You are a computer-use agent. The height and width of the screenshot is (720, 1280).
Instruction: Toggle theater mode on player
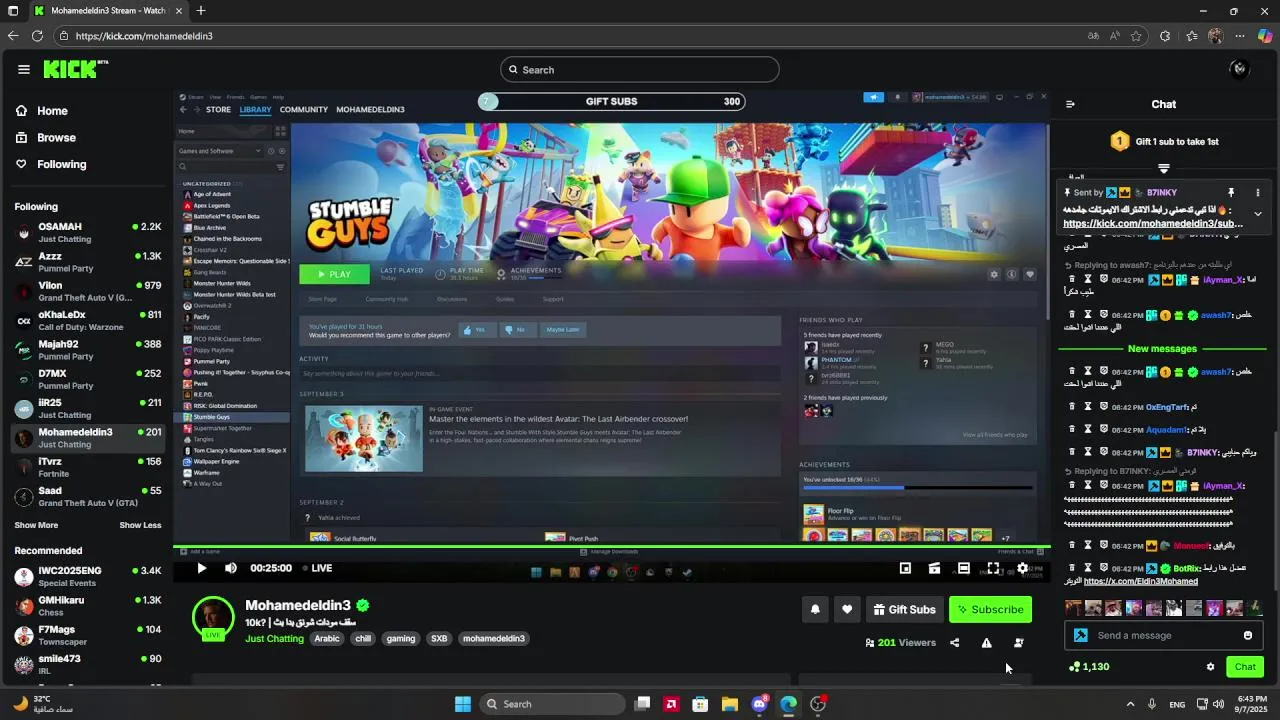[963, 568]
